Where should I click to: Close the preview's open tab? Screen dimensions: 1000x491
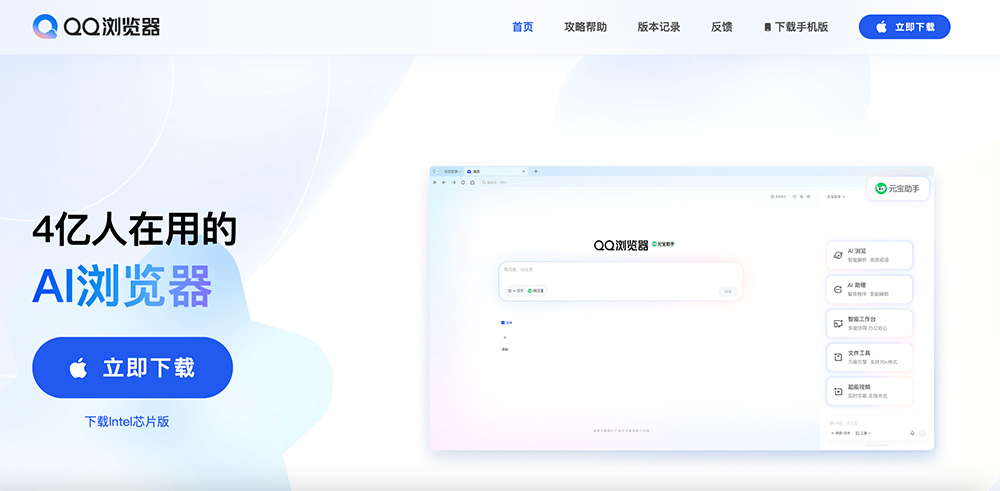tap(524, 172)
